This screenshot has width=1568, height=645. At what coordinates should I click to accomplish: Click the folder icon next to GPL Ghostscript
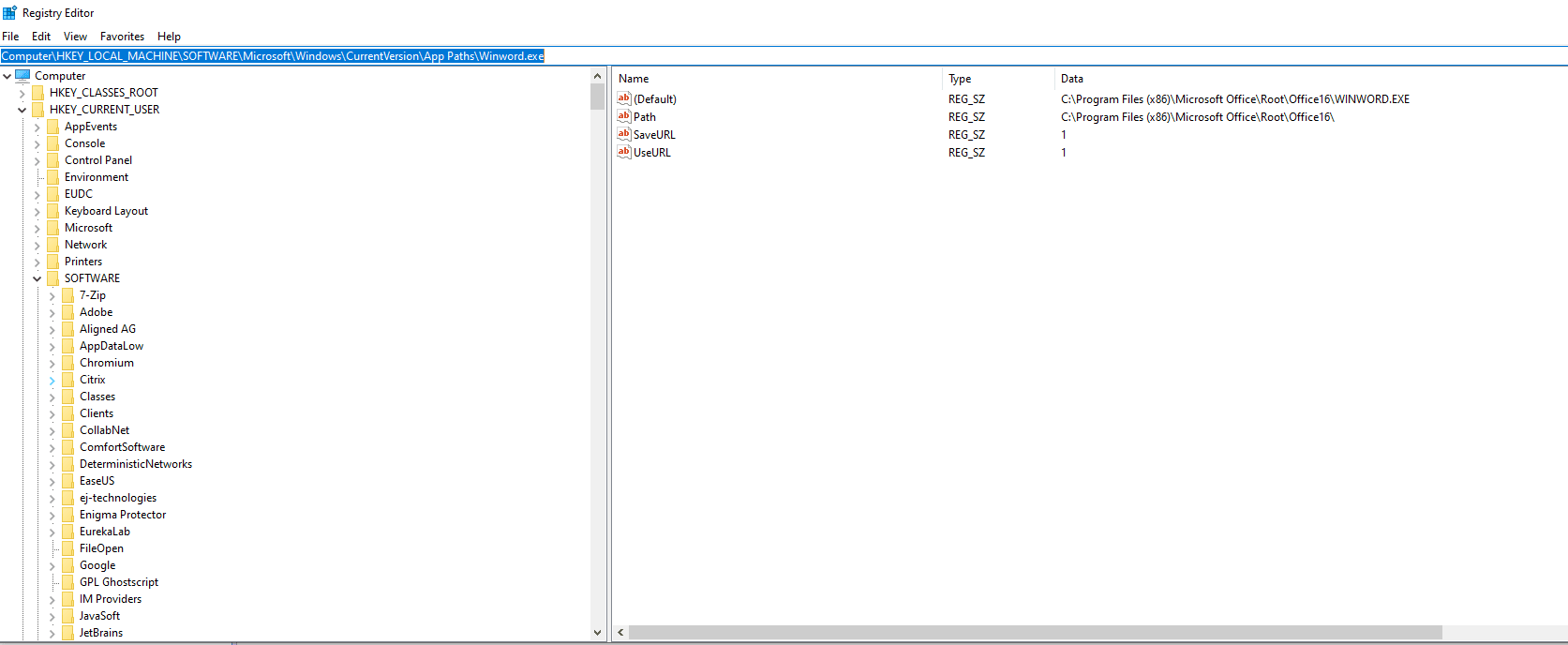pyautogui.click(x=67, y=582)
